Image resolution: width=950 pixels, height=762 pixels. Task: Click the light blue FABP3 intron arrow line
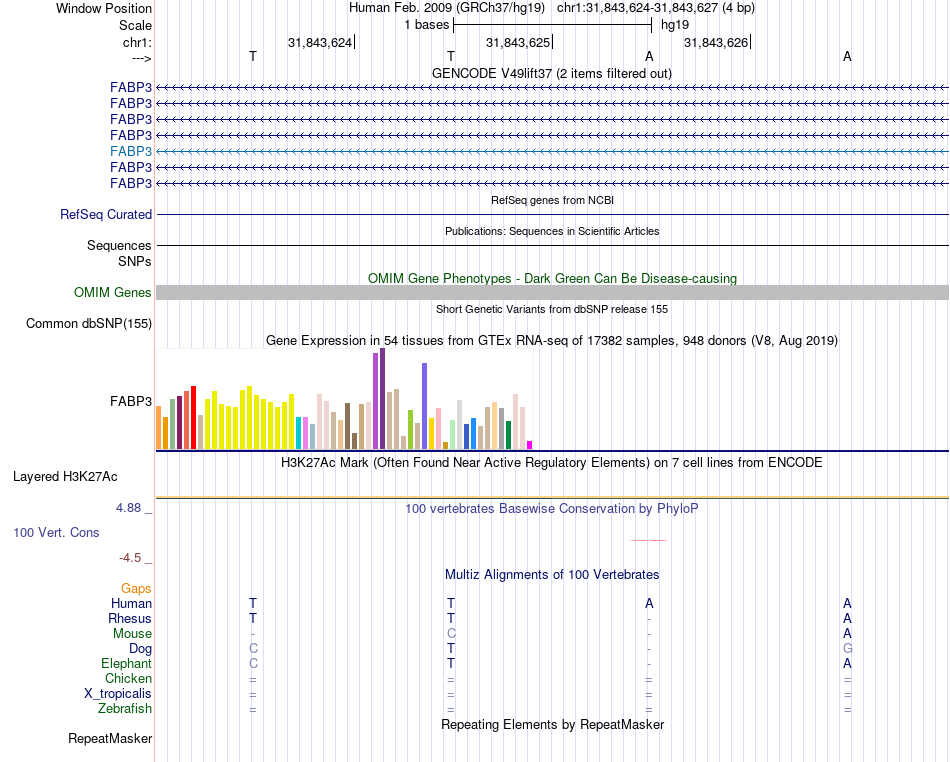552,151
